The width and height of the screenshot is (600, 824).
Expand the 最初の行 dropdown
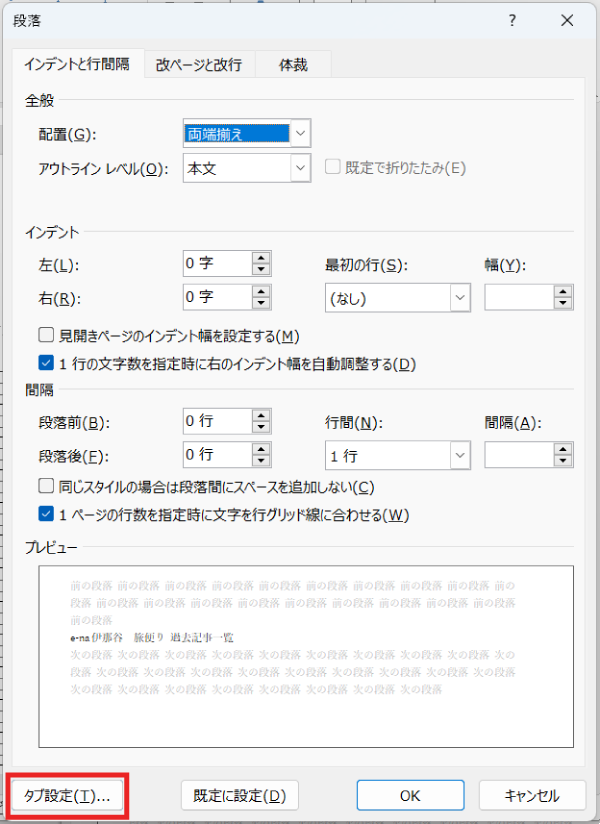pyautogui.click(x=460, y=298)
